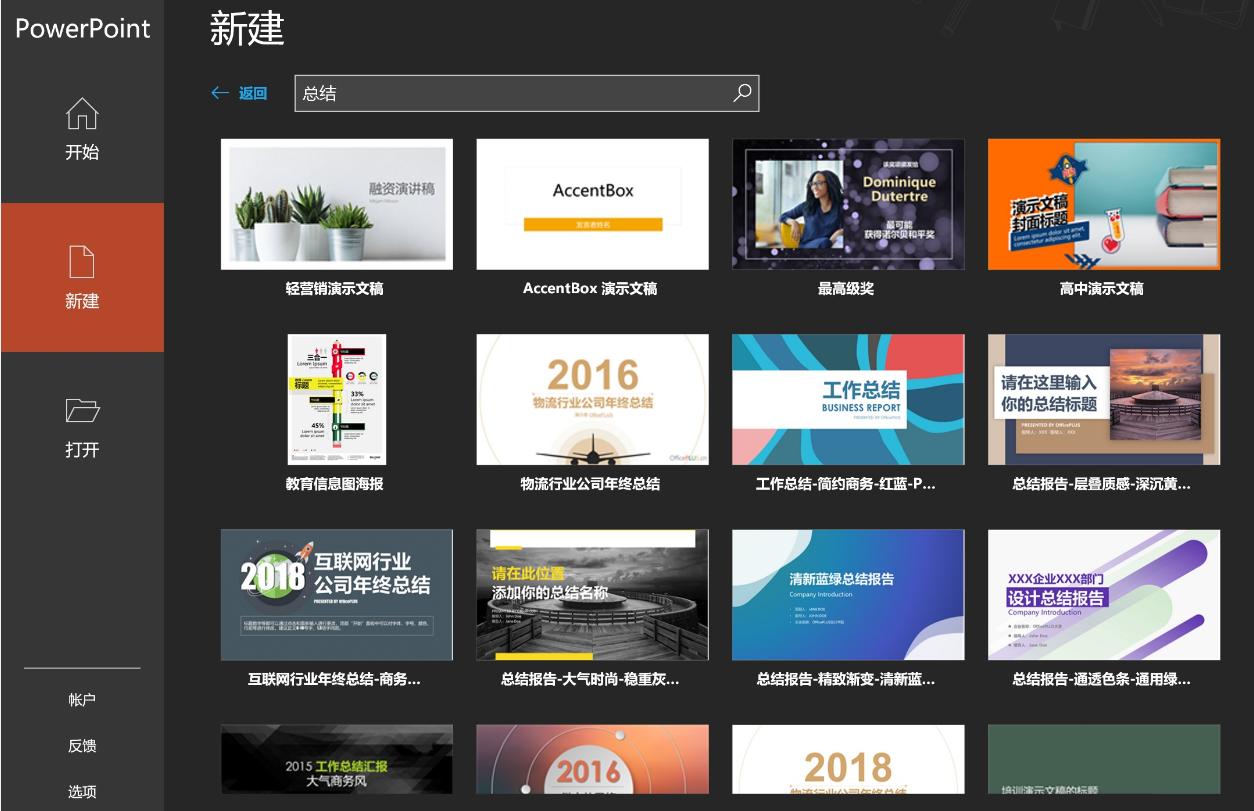Select the 轻营销演示文稿 cactus thumbnail
The image size is (1254, 811).
337,204
